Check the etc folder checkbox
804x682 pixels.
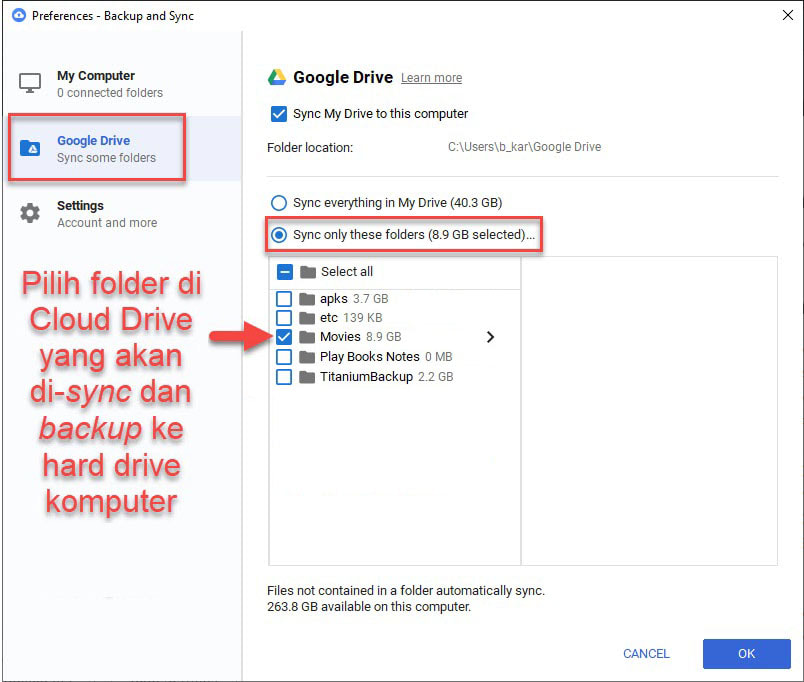[x=284, y=318]
